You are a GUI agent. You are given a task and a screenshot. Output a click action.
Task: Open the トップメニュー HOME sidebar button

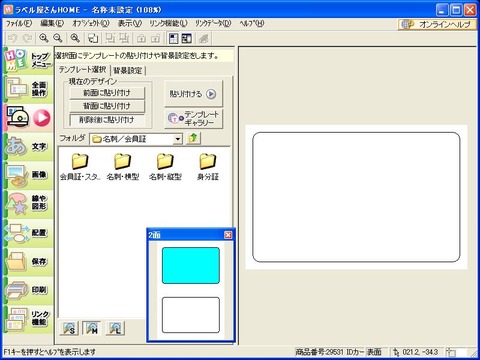(x=28, y=60)
